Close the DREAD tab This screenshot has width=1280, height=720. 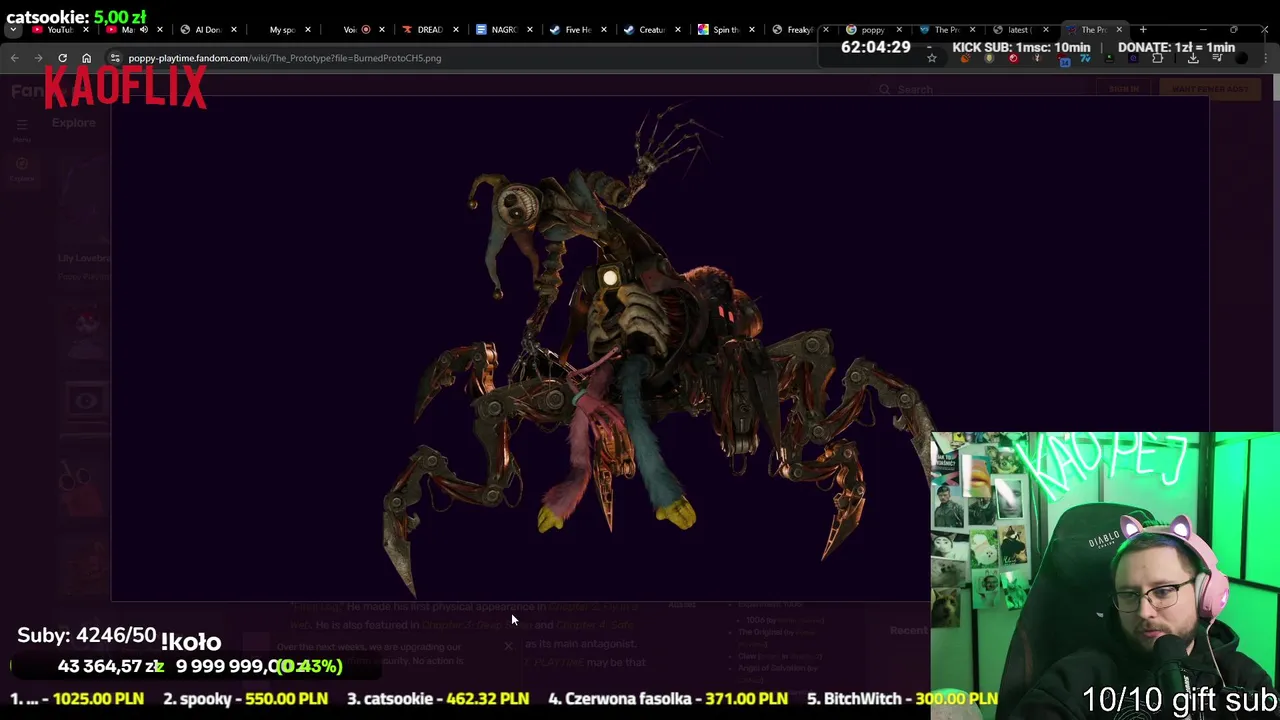pyautogui.click(x=455, y=30)
